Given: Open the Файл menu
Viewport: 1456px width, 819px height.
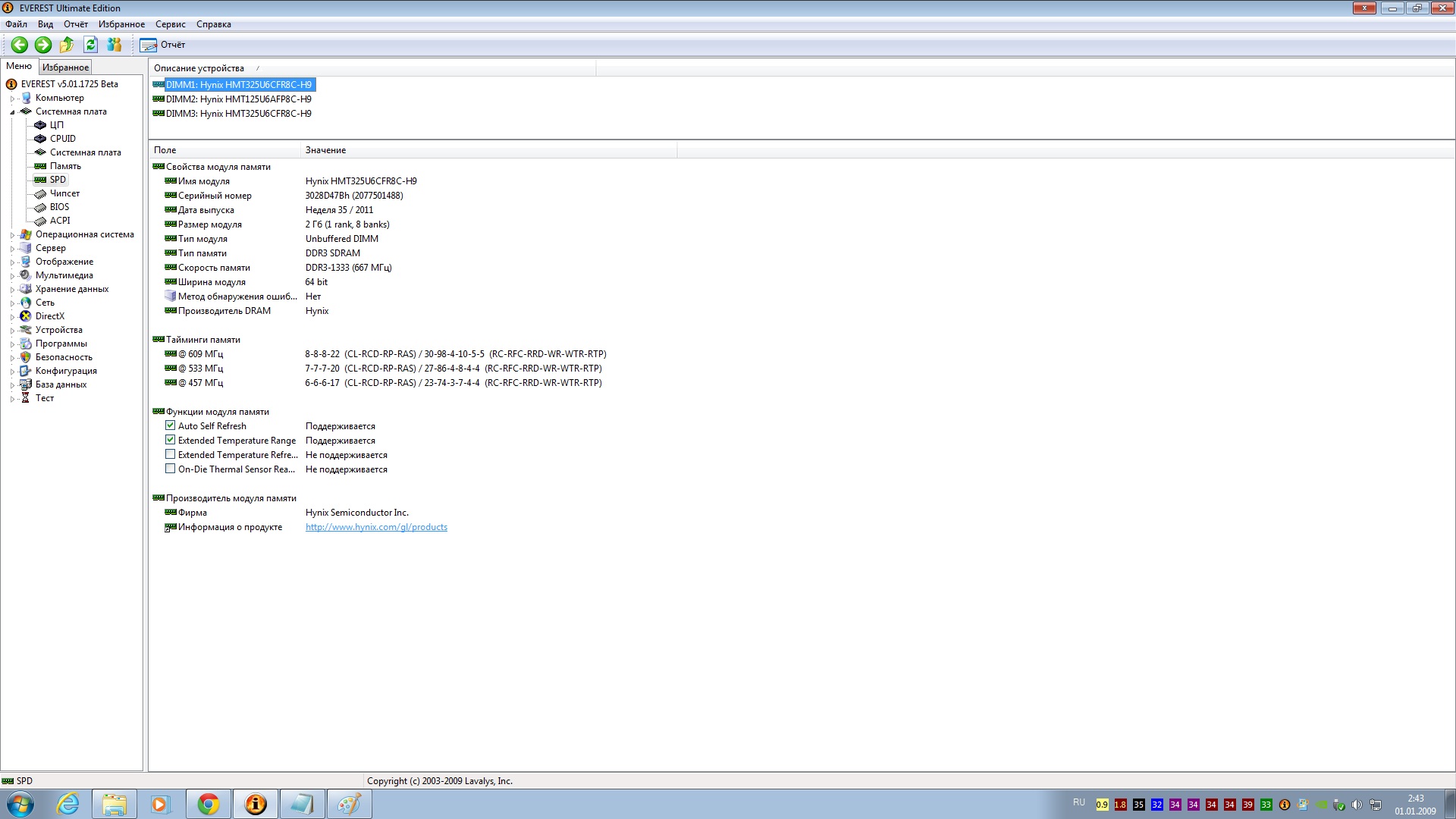Looking at the screenshot, I should 16,24.
